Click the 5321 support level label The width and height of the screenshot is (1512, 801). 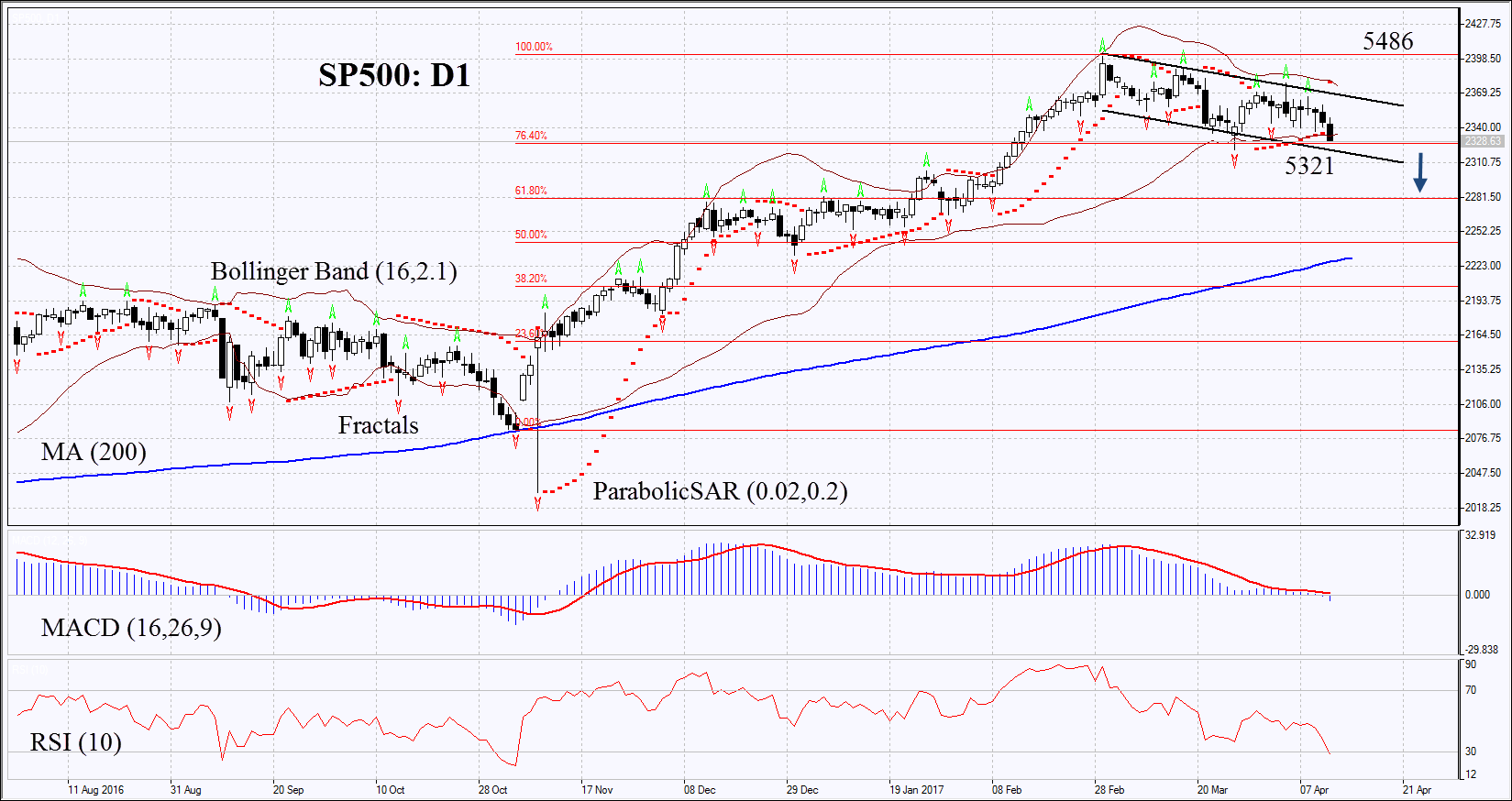[x=1308, y=166]
